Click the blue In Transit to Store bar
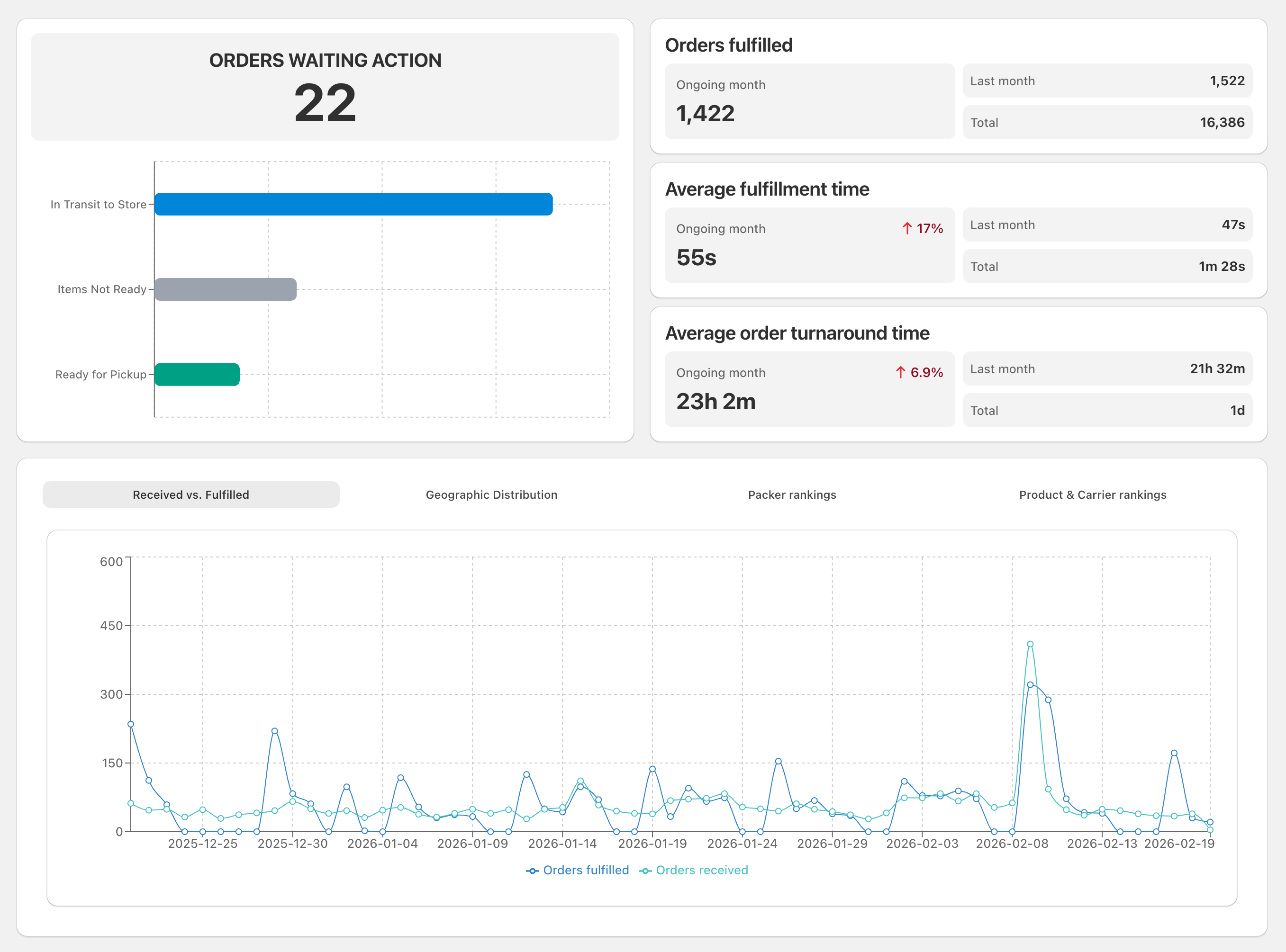The width and height of the screenshot is (1286, 952). (x=353, y=204)
